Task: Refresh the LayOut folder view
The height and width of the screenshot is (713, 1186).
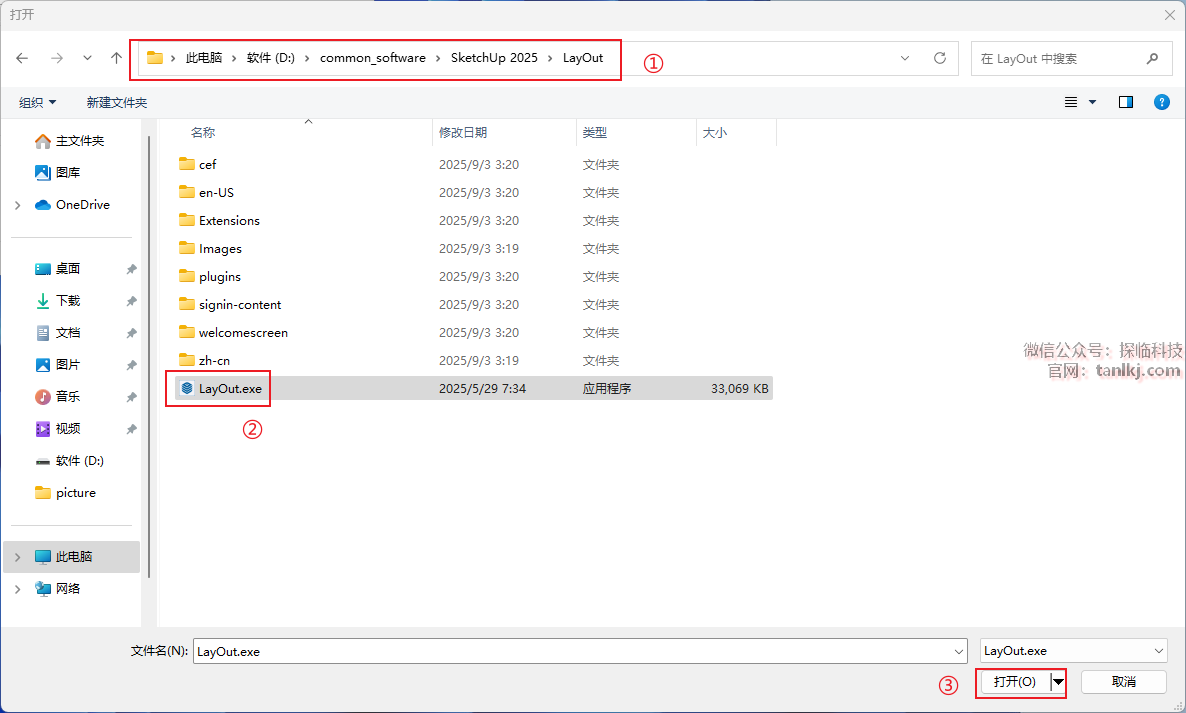Action: tap(939, 58)
